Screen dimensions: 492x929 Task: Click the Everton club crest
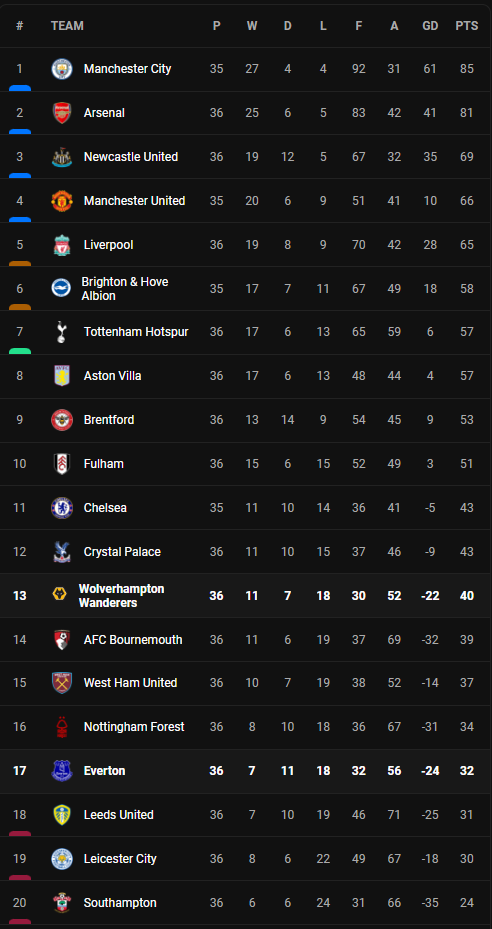pyautogui.click(x=62, y=771)
